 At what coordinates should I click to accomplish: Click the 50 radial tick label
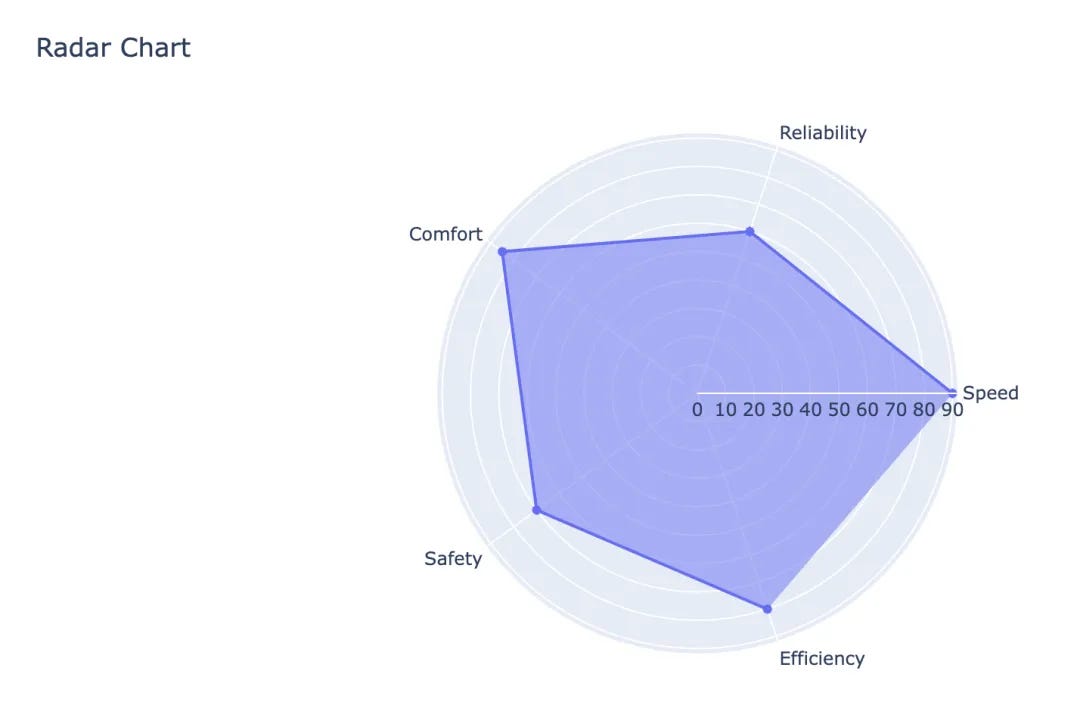[x=839, y=410]
